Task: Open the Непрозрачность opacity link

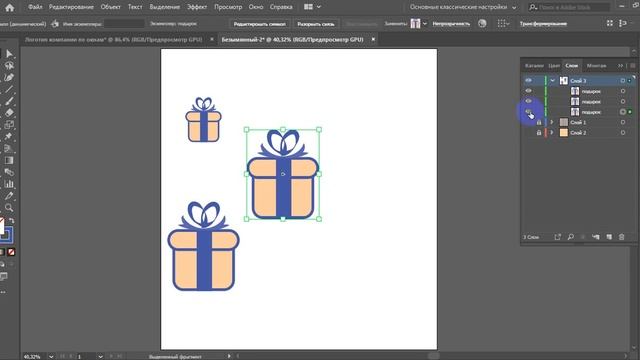Action: (451, 24)
